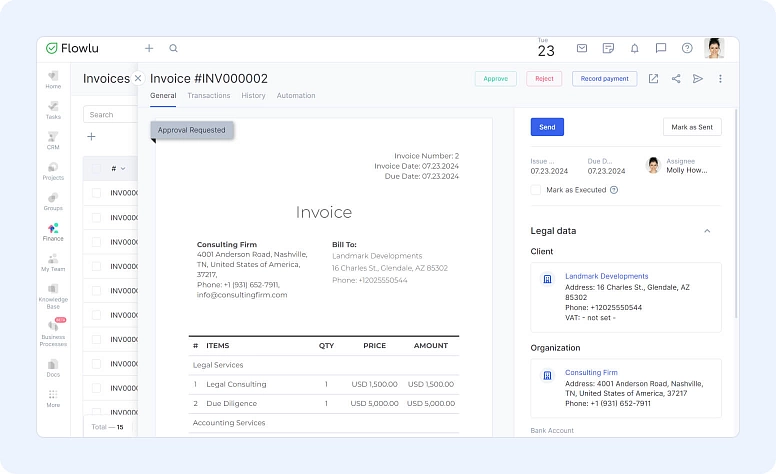The width and height of the screenshot is (776, 474).
Task: Open the top bar plus create menu
Action: pos(149,48)
